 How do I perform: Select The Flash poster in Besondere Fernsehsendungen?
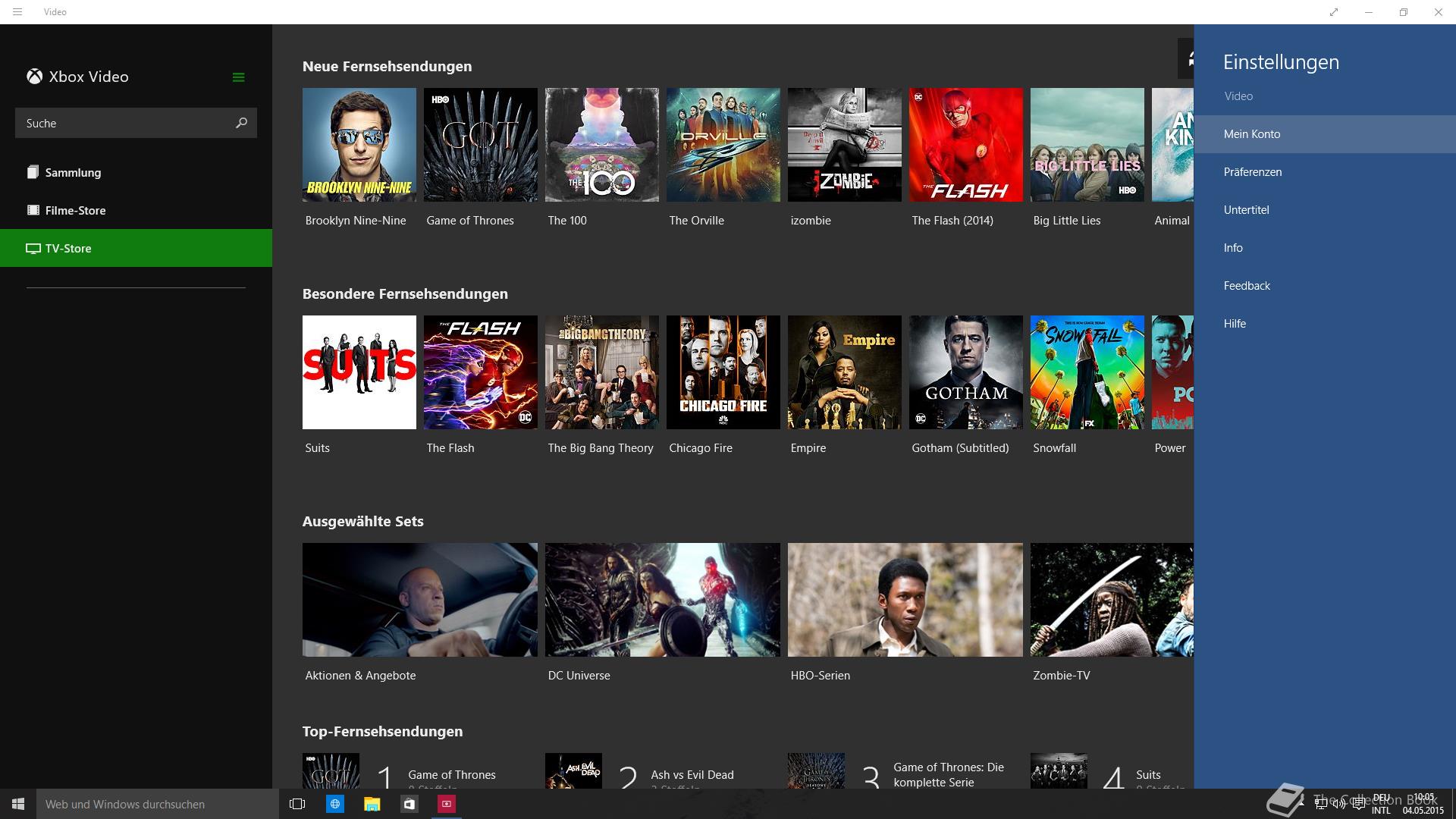coord(481,372)
